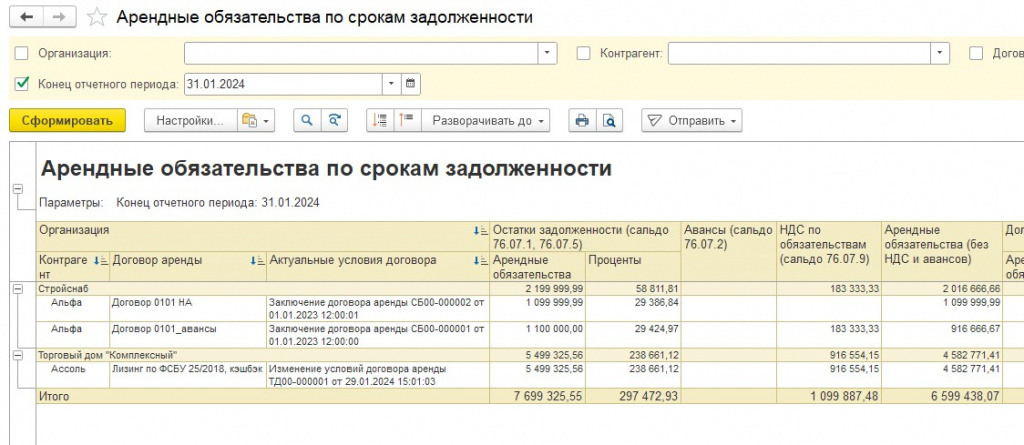
Task: Click into the Организация input field
Action: click(x=361, y=54)
